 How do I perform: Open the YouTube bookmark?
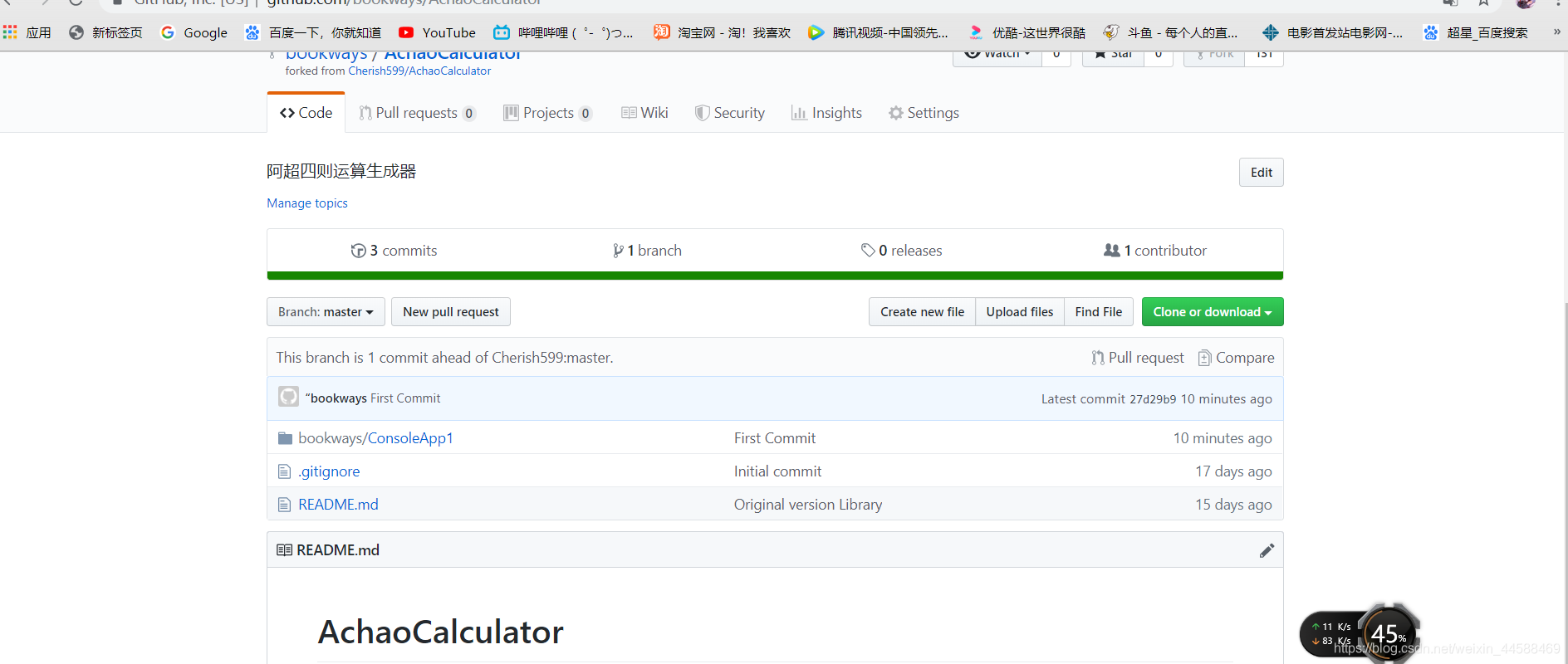coord(437,32)
